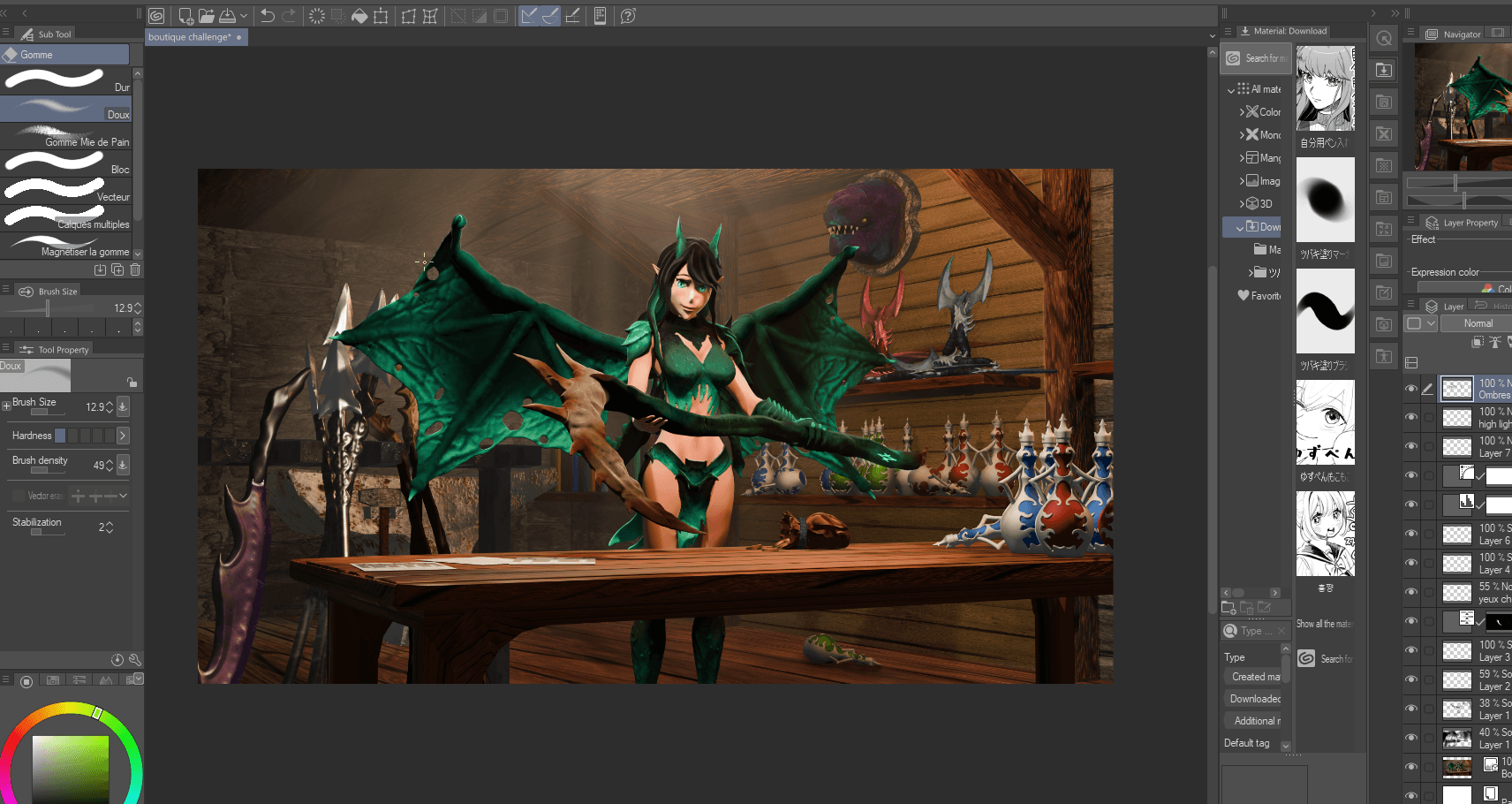Open Hardness settings arrow
The width and height of the screenshot is (1512, 804).
tap(123, 436)
